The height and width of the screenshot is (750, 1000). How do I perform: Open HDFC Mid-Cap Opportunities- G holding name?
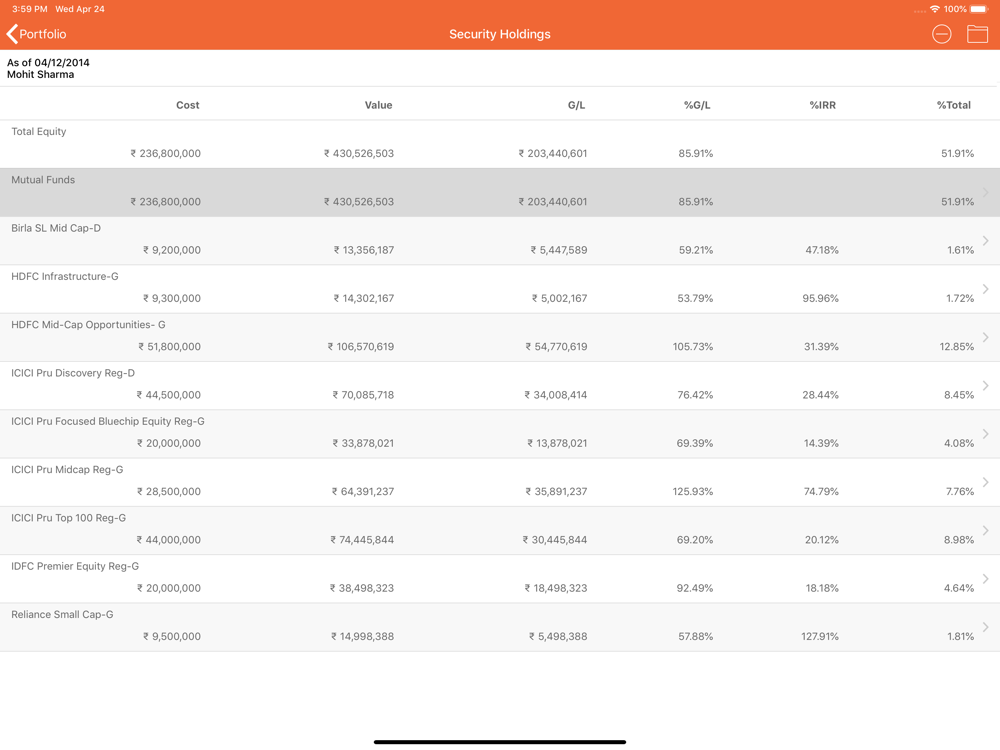tap(88, 325)
